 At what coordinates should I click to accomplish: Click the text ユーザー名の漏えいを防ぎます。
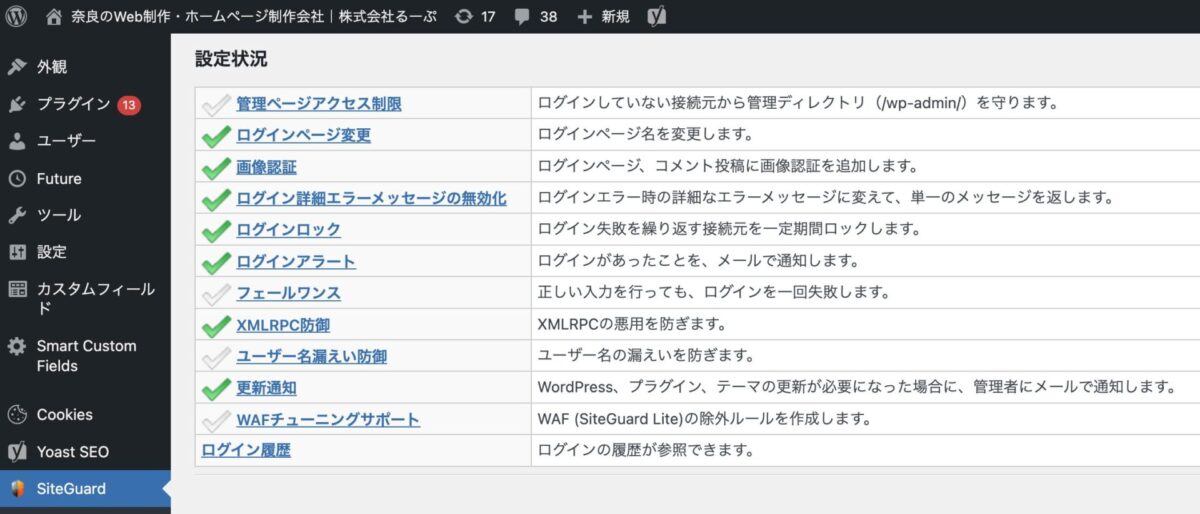(x=646, y=357)
